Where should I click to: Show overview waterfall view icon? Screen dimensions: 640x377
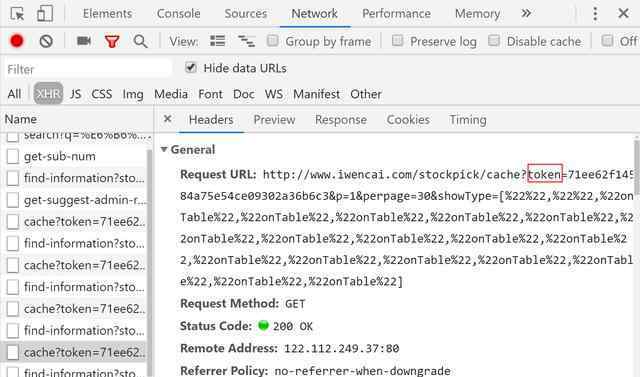[x=247, y=41]
